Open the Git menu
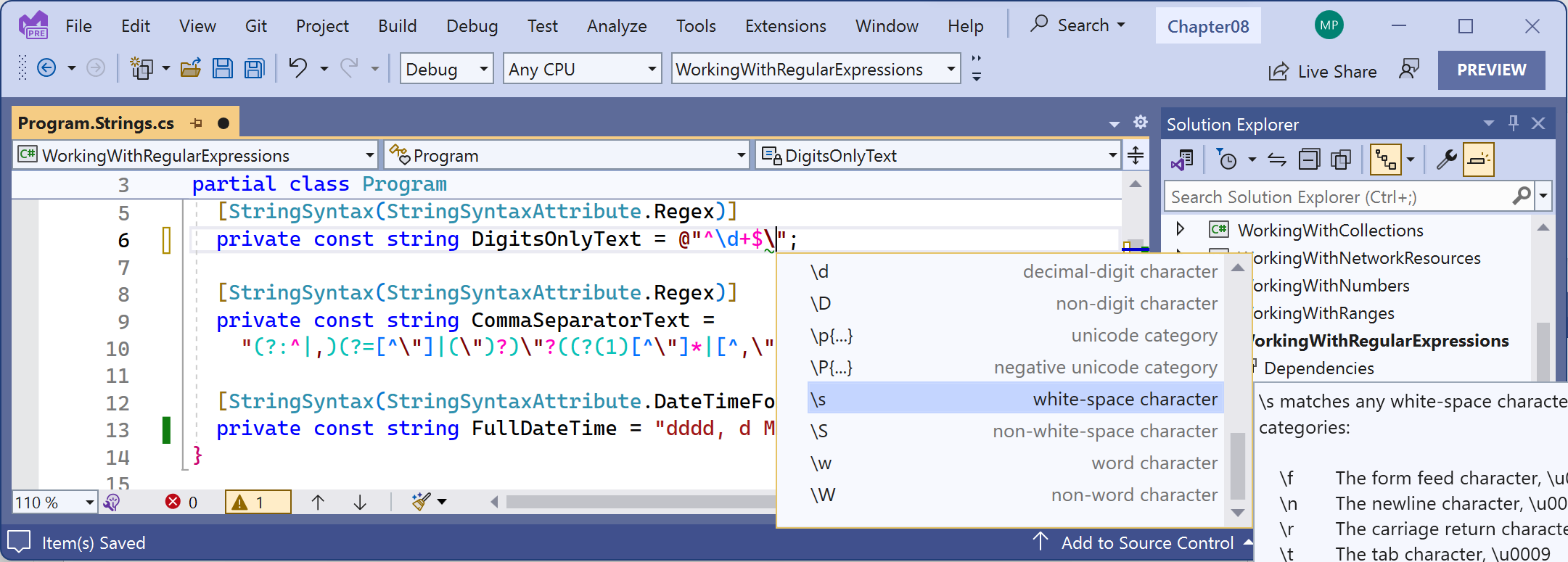This screenshot has height=562, width=1568. [x=256, y=26]
